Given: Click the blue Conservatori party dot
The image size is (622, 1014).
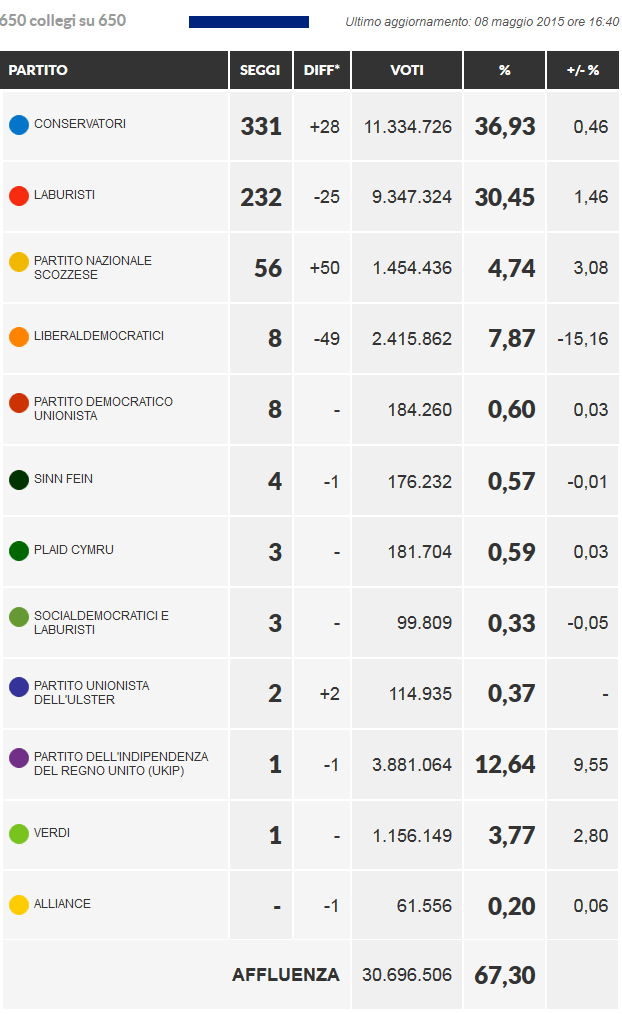Looking at the screenshot, I should pos(18,125).
